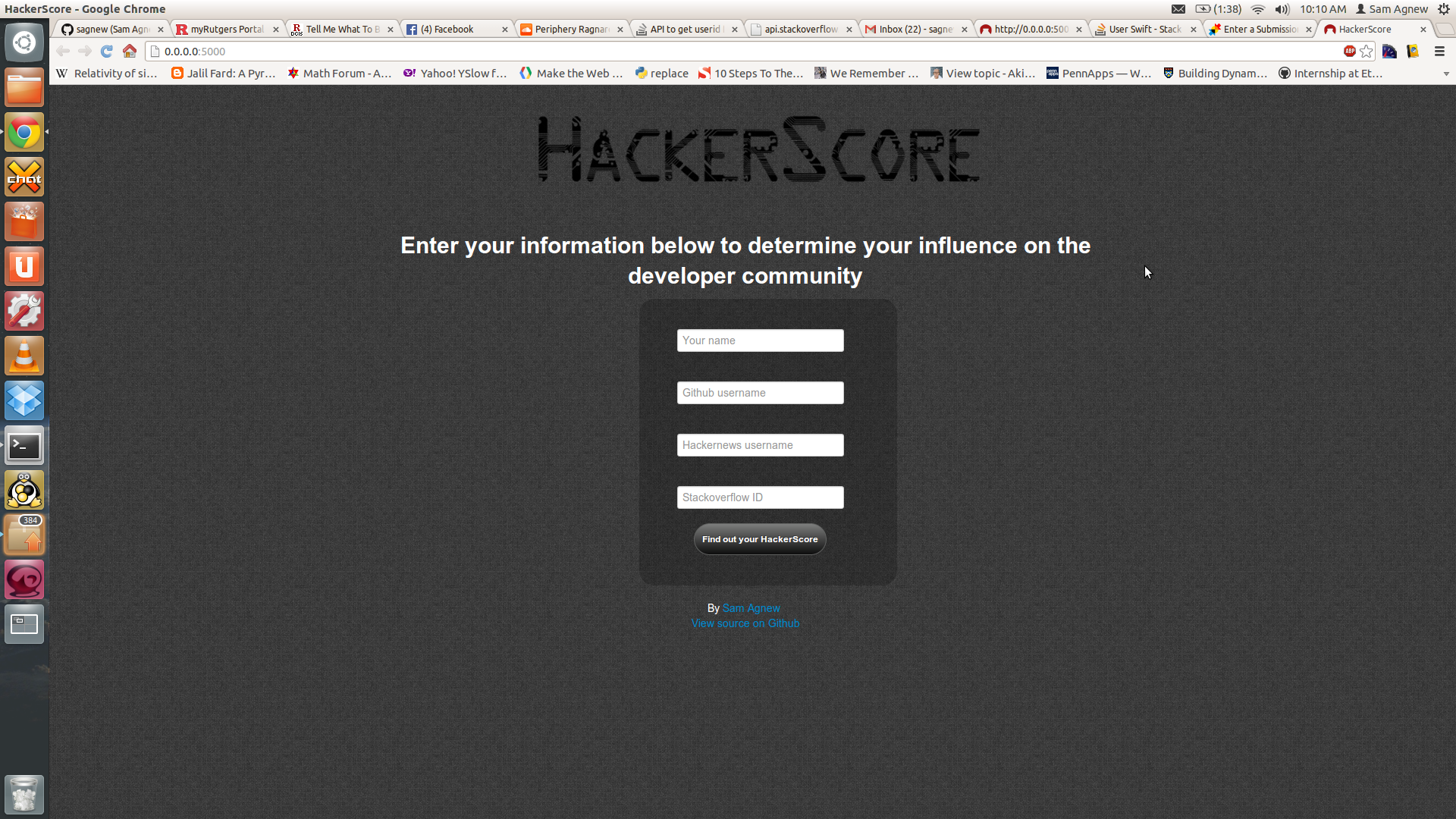1456x819 pixels.
Task: Open VLC media player from dock
Action: click(24, 356)
